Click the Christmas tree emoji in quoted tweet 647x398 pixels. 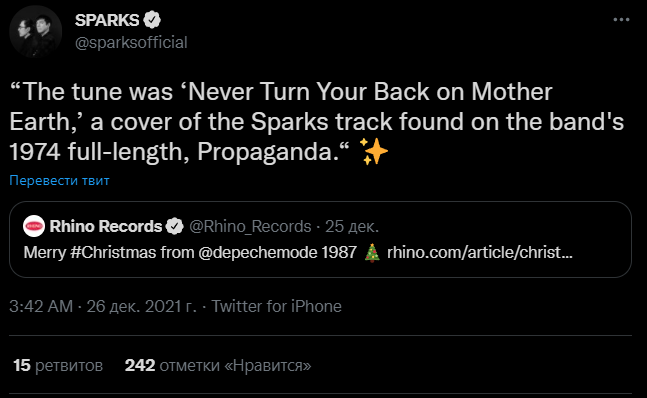point(372,252)
